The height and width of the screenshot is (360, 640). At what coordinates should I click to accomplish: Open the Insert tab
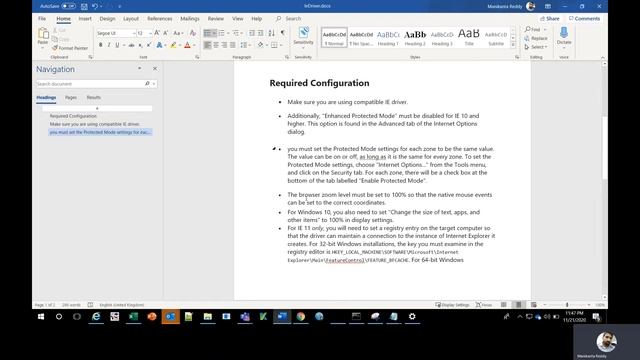85,19
